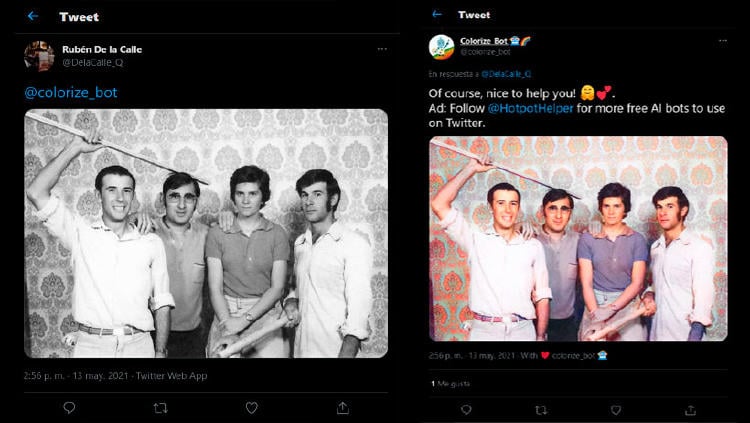Screen dimensions: 750x423
Task: Retweet Rubén De la Calle's tweet
Action: click(160, 408)
